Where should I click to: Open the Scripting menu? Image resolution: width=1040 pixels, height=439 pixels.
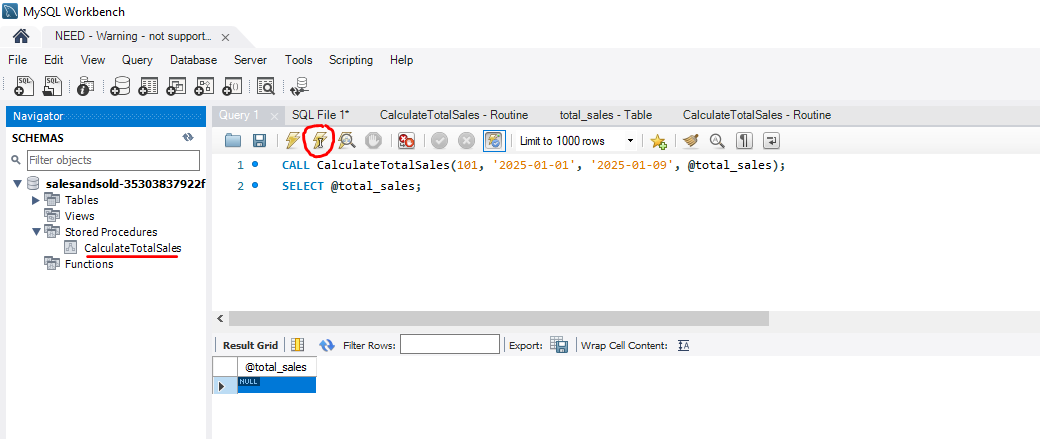click(351, 60)
